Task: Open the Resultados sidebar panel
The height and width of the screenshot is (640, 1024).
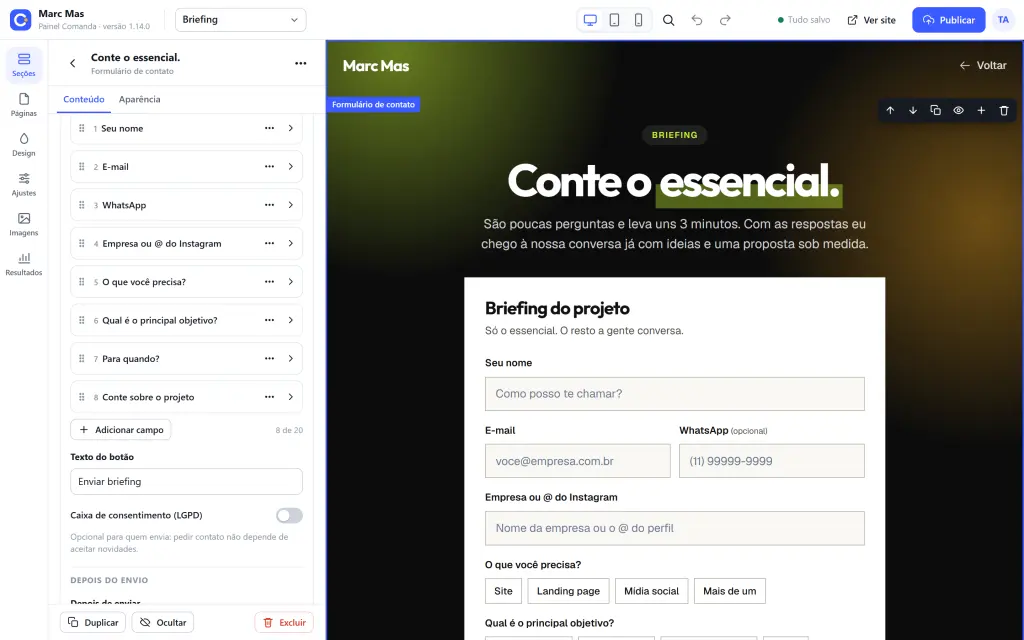Action: (24, 264)
